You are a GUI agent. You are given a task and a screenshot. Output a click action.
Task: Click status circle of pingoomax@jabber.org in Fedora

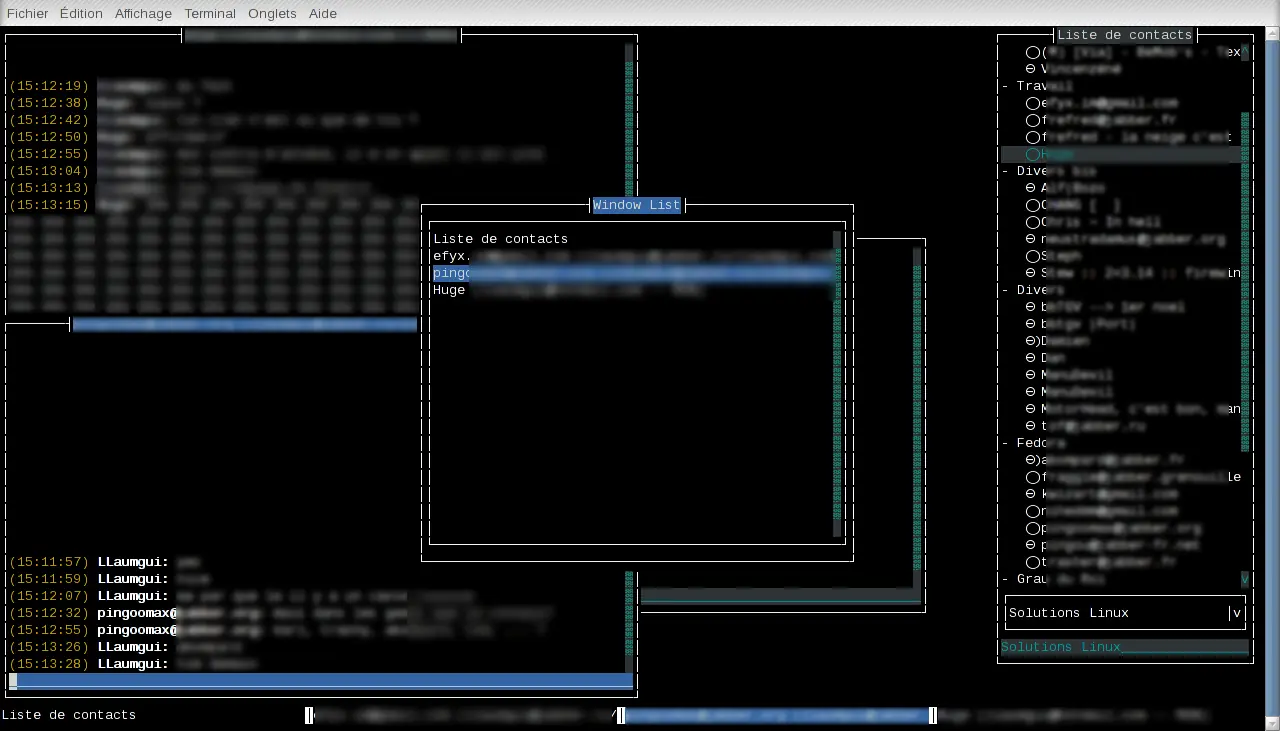1033,528
